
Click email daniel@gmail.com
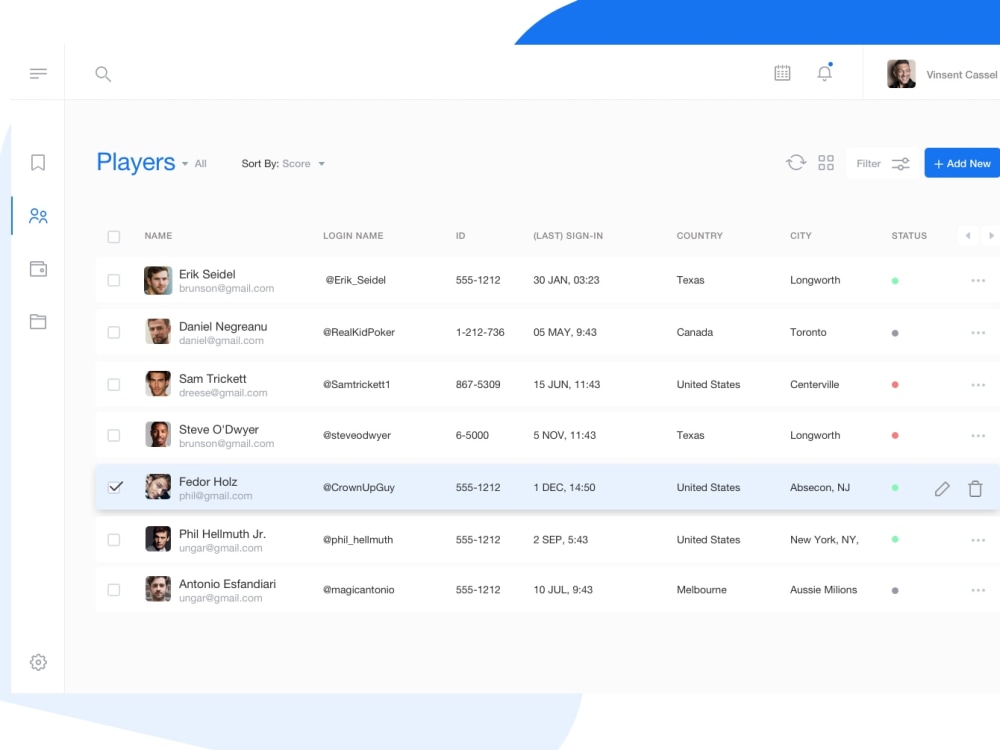pos(221,341)
